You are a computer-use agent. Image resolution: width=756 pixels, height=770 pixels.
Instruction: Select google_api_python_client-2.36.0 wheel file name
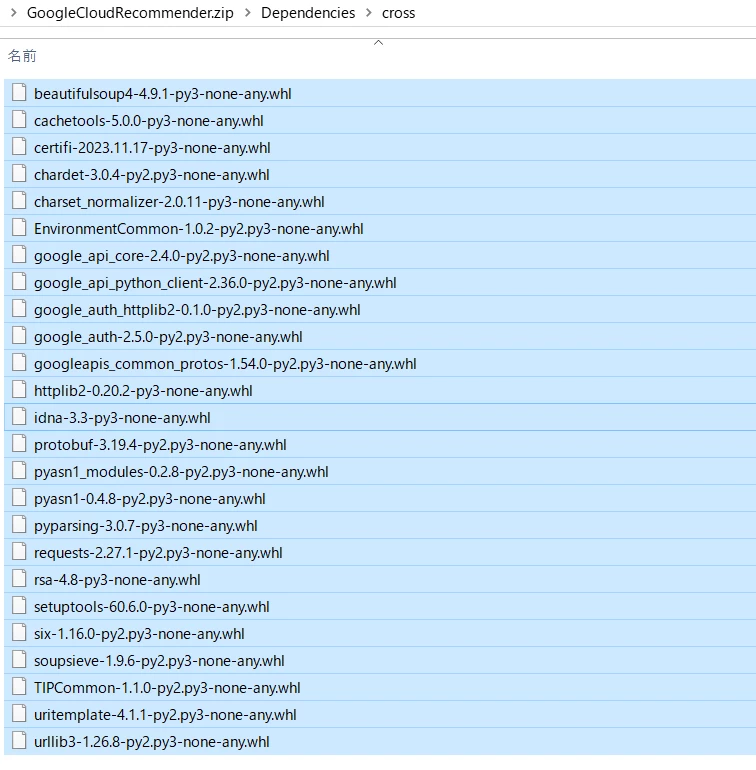[215, 283]
